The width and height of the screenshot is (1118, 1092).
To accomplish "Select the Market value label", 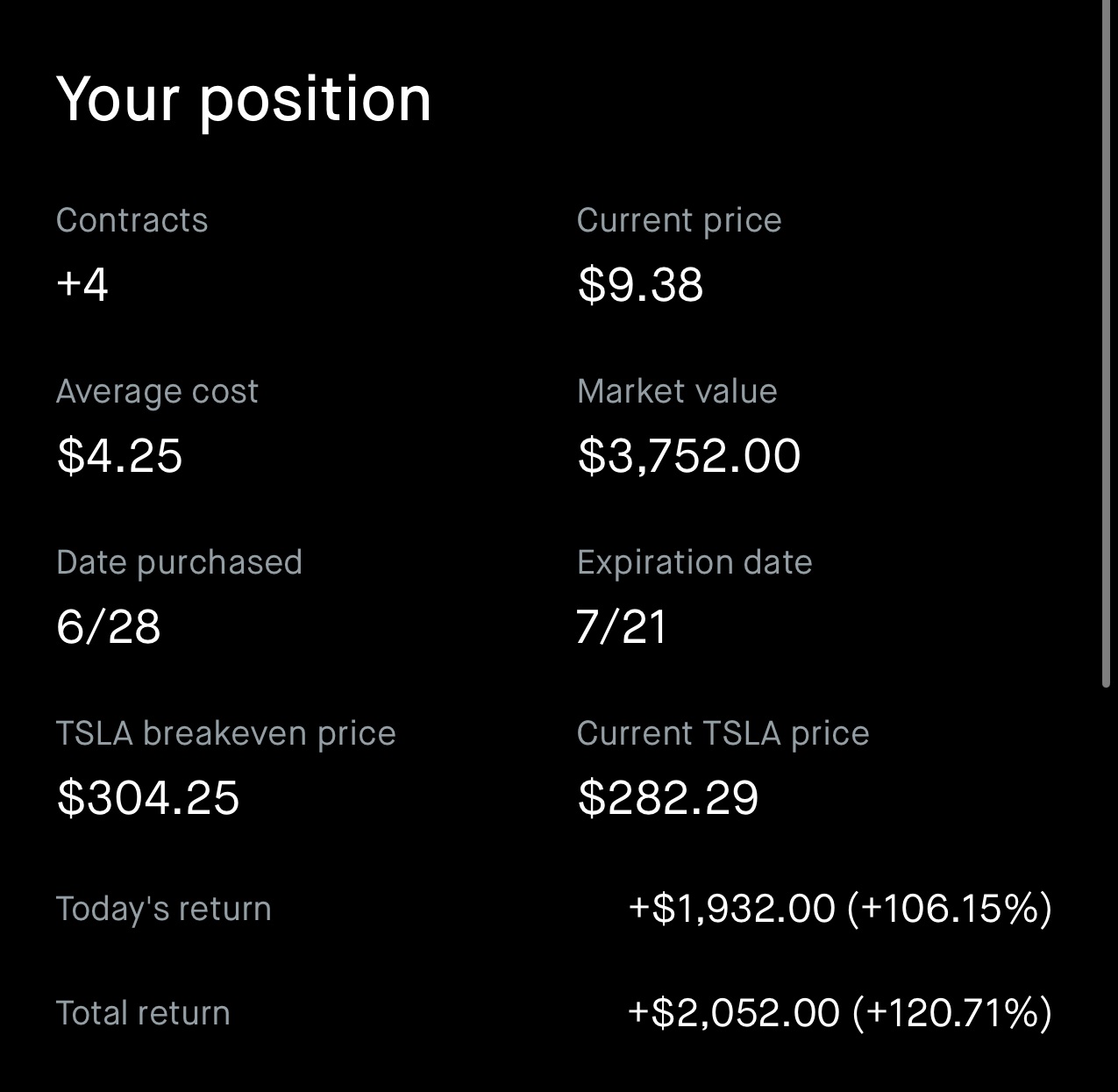I will [x=677, y=391].
